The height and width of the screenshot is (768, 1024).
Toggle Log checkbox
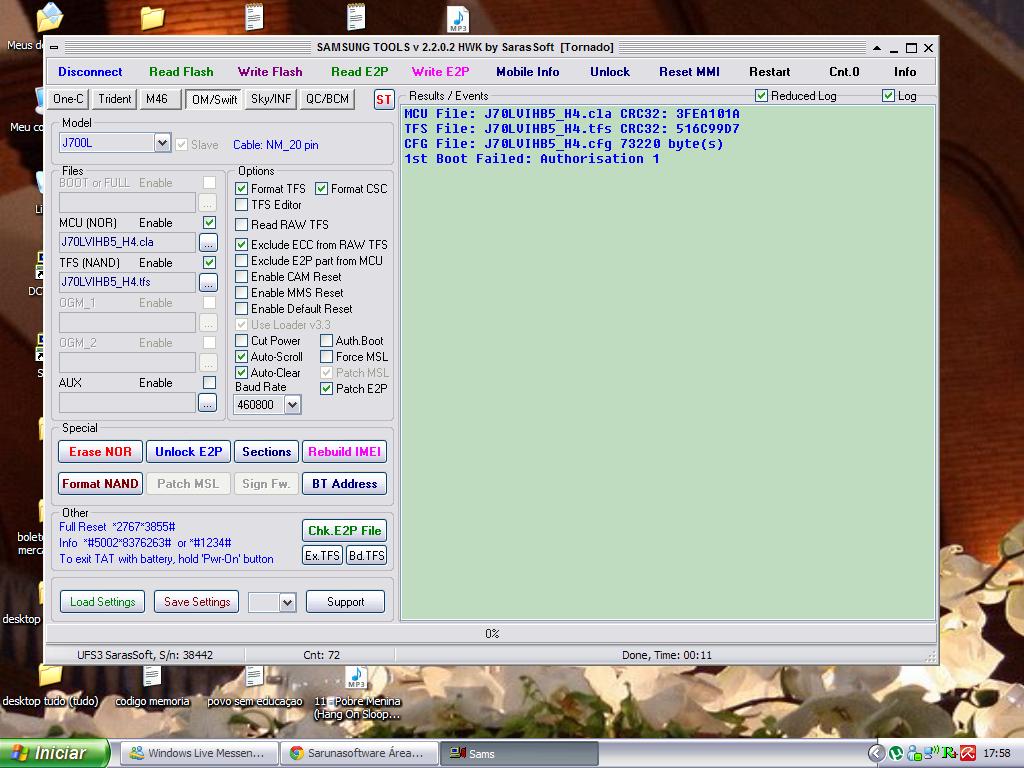pyautogui.click(x=888, y=96)
